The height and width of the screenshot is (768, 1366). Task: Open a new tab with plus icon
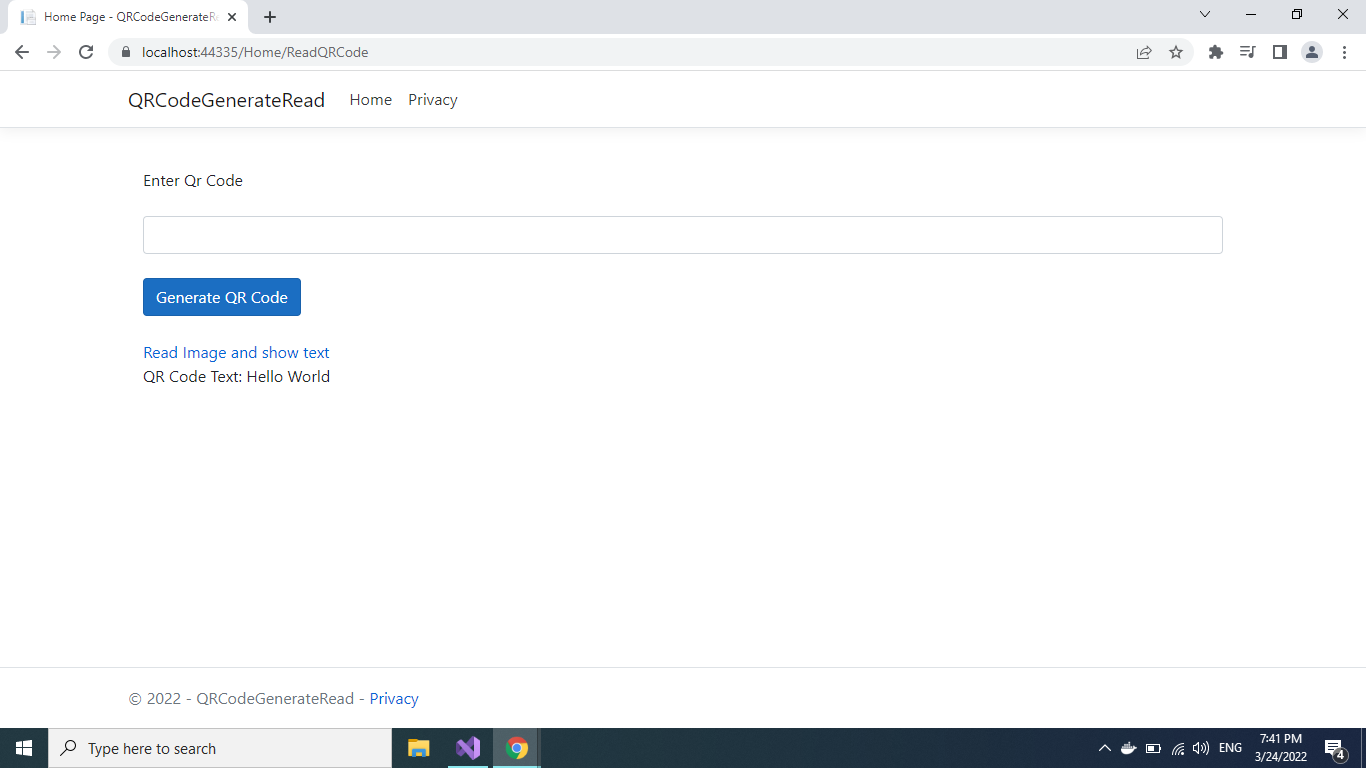(x=270, y=17)
